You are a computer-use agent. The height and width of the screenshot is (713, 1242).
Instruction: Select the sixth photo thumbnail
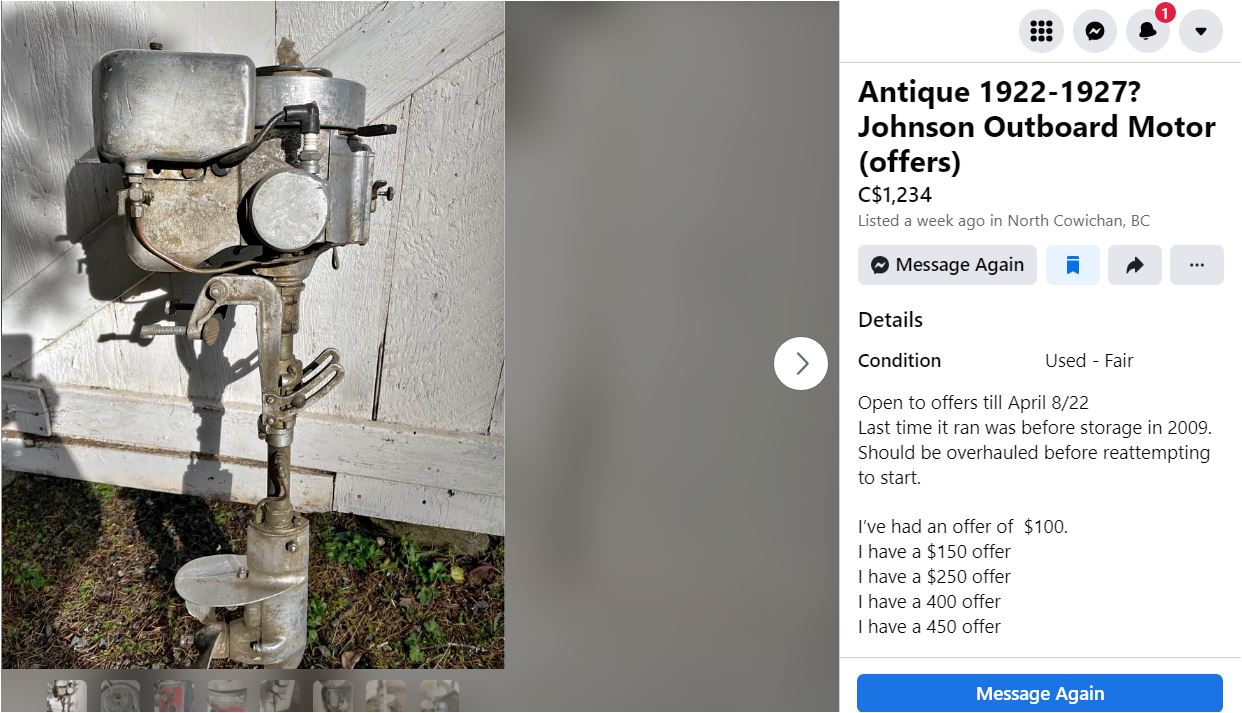[332, 696]
